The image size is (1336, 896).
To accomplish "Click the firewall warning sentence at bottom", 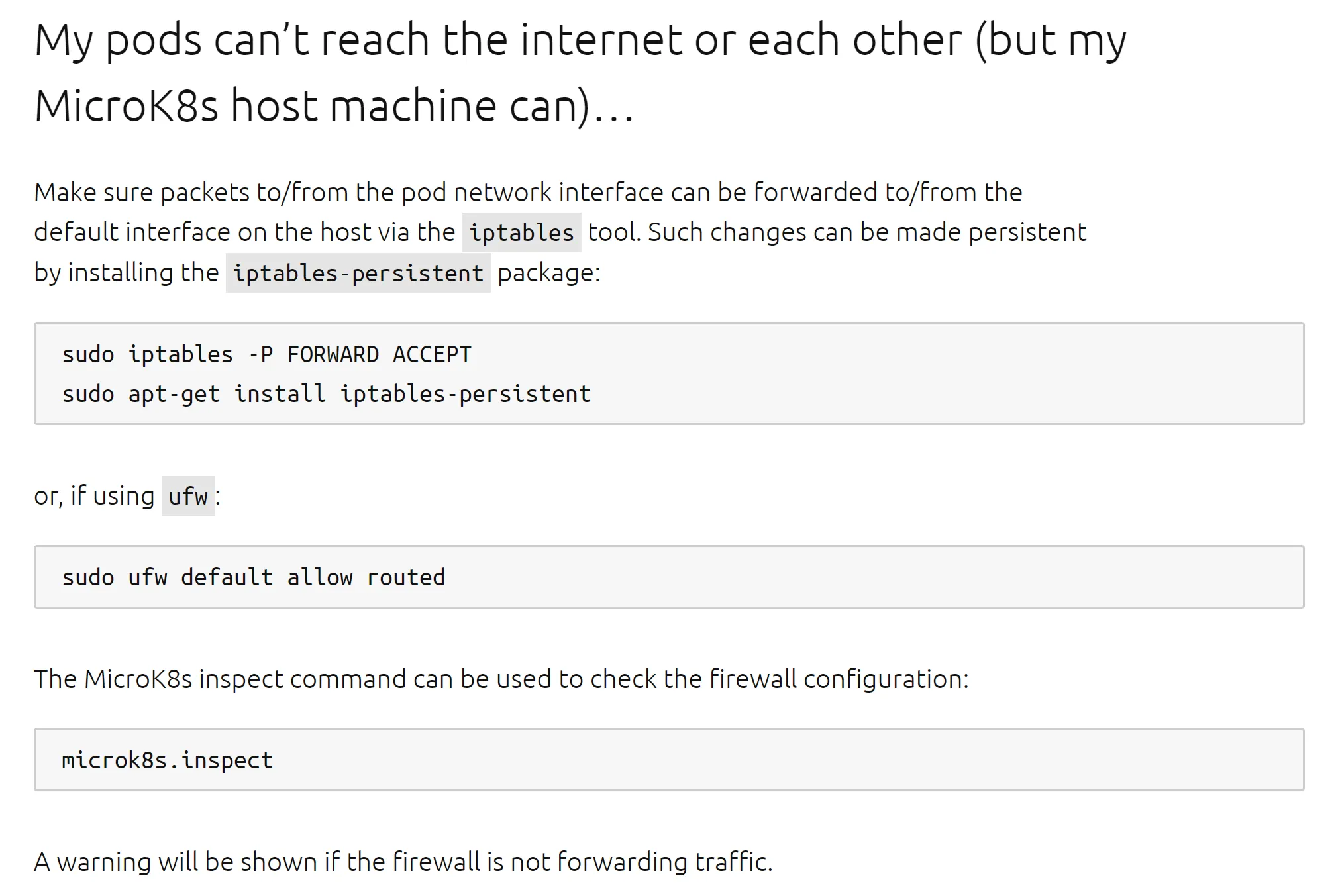I will (x=403, y=862).
